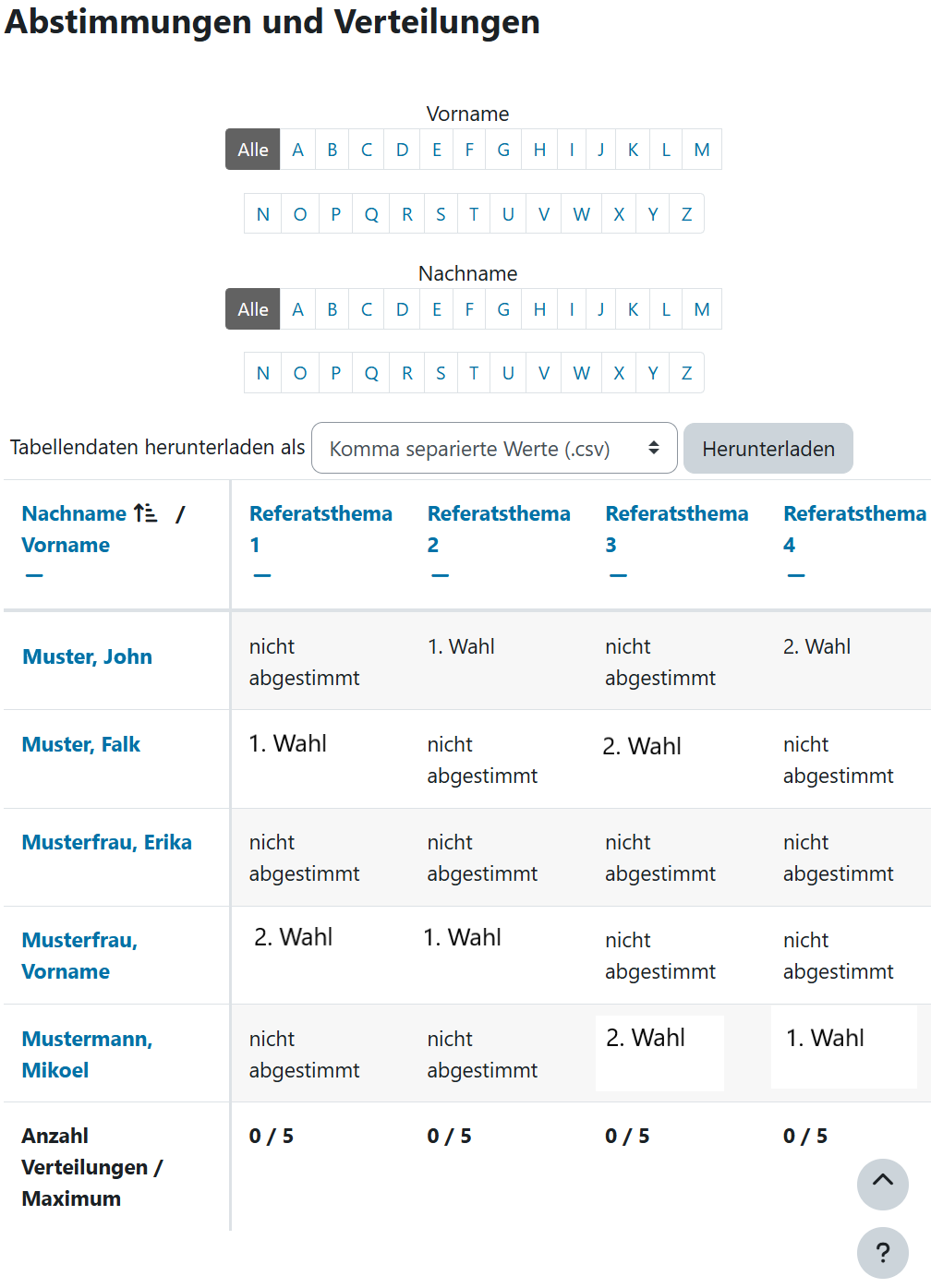Open the Muster, Falk link
Screen dimensions: 931x1288
80,743
